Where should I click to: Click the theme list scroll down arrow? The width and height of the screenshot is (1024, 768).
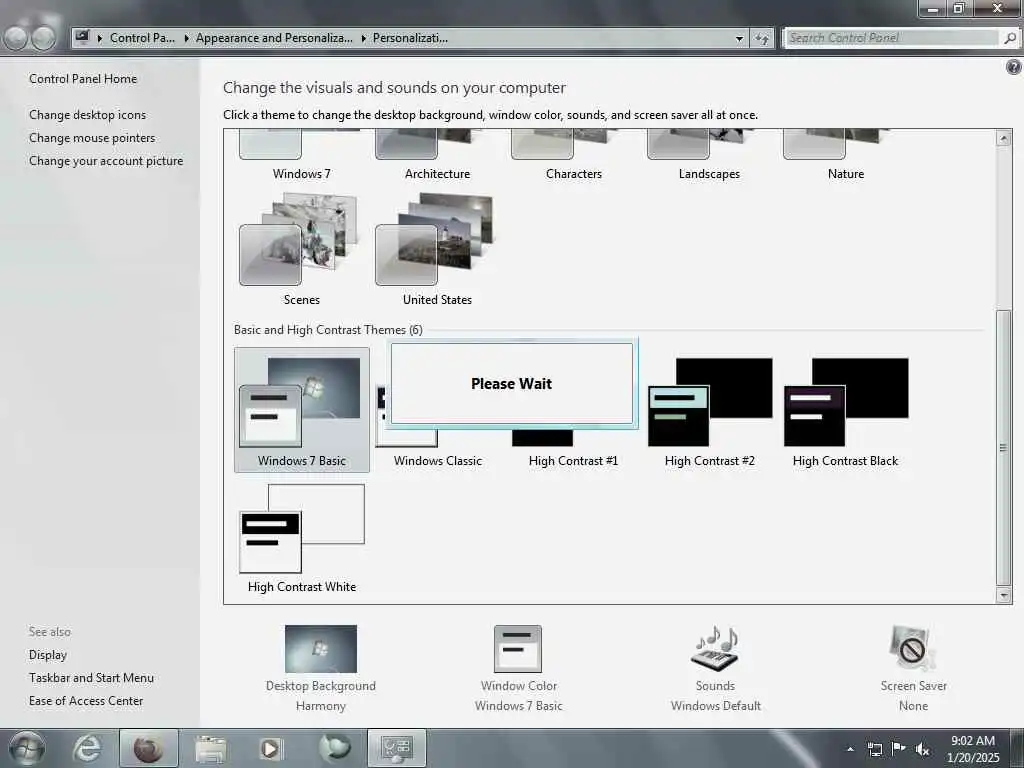pyautogui.click(x=1004, y=595)
